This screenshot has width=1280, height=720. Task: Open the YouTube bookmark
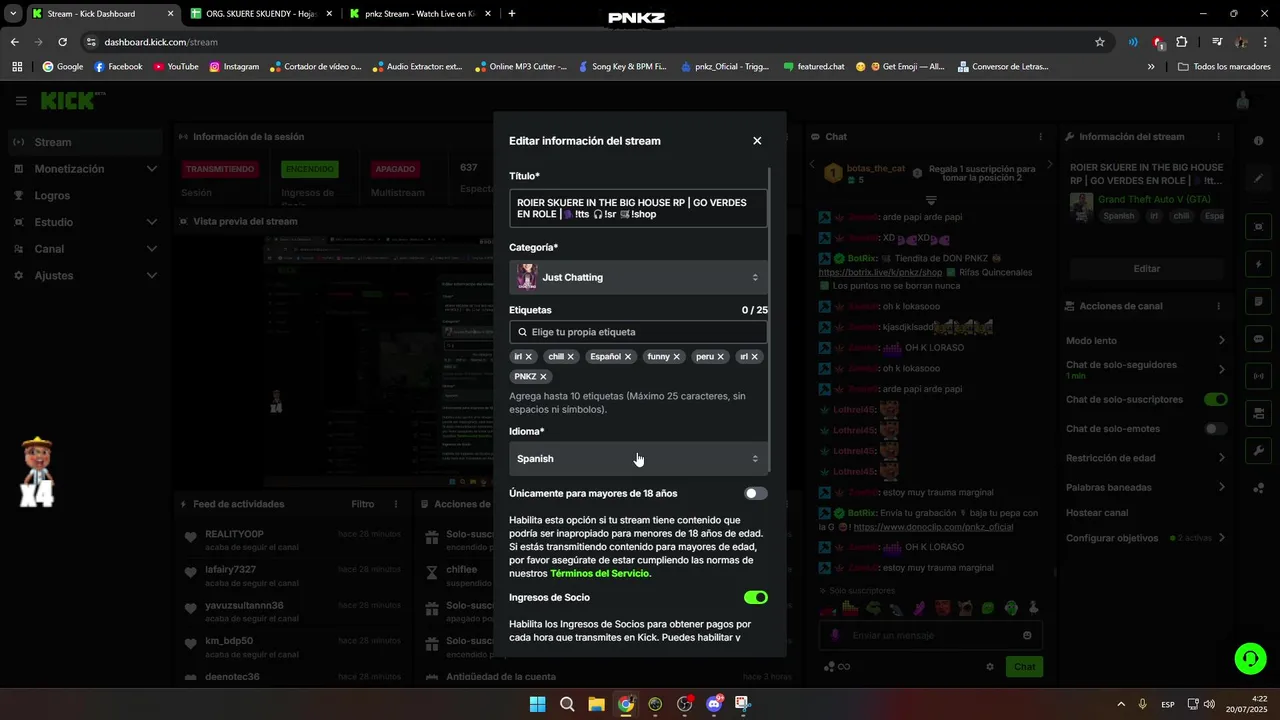(x=175, y=67)
